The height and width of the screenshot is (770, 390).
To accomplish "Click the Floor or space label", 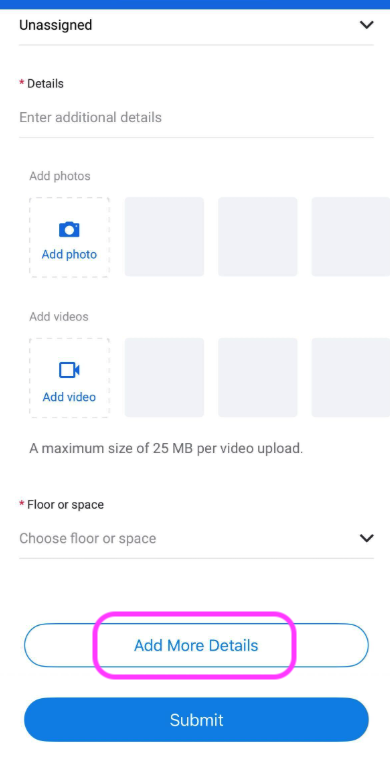I will (65, 504).
